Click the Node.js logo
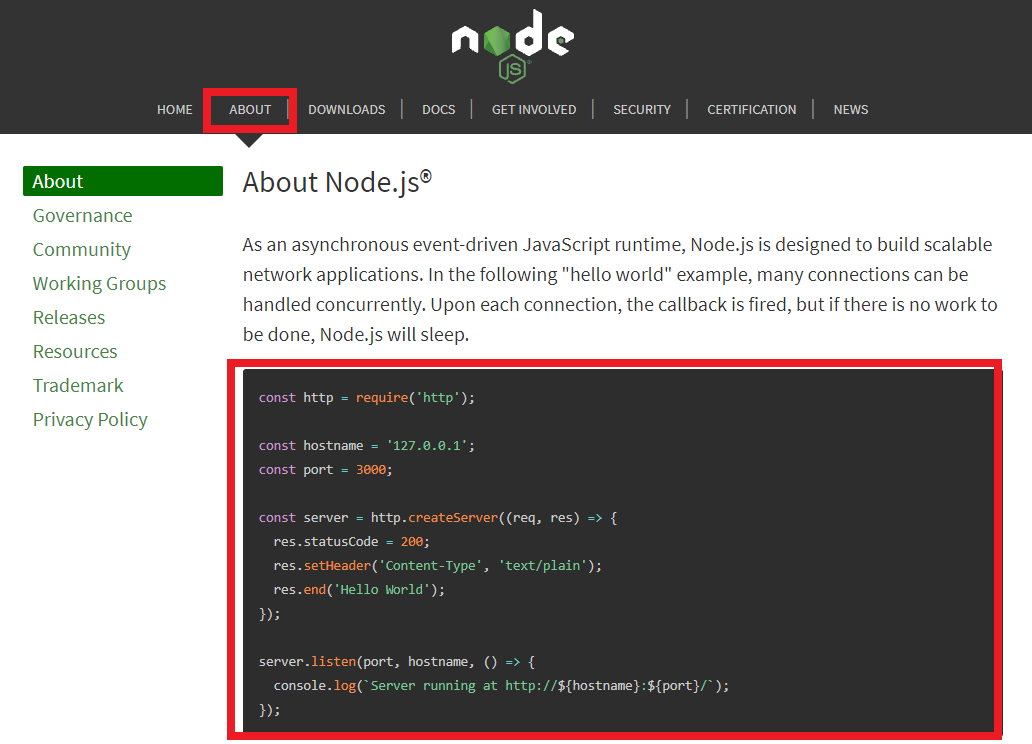 pyautogui.click(x=513, y=46)
